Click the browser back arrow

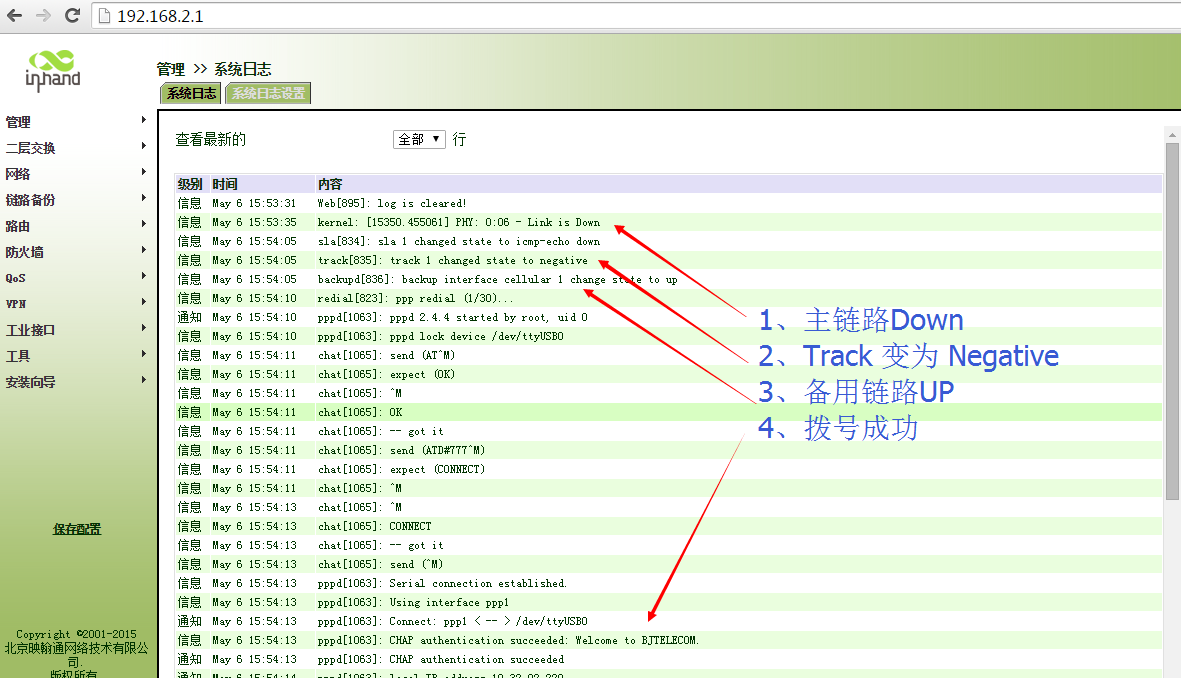tap(14, 16)
